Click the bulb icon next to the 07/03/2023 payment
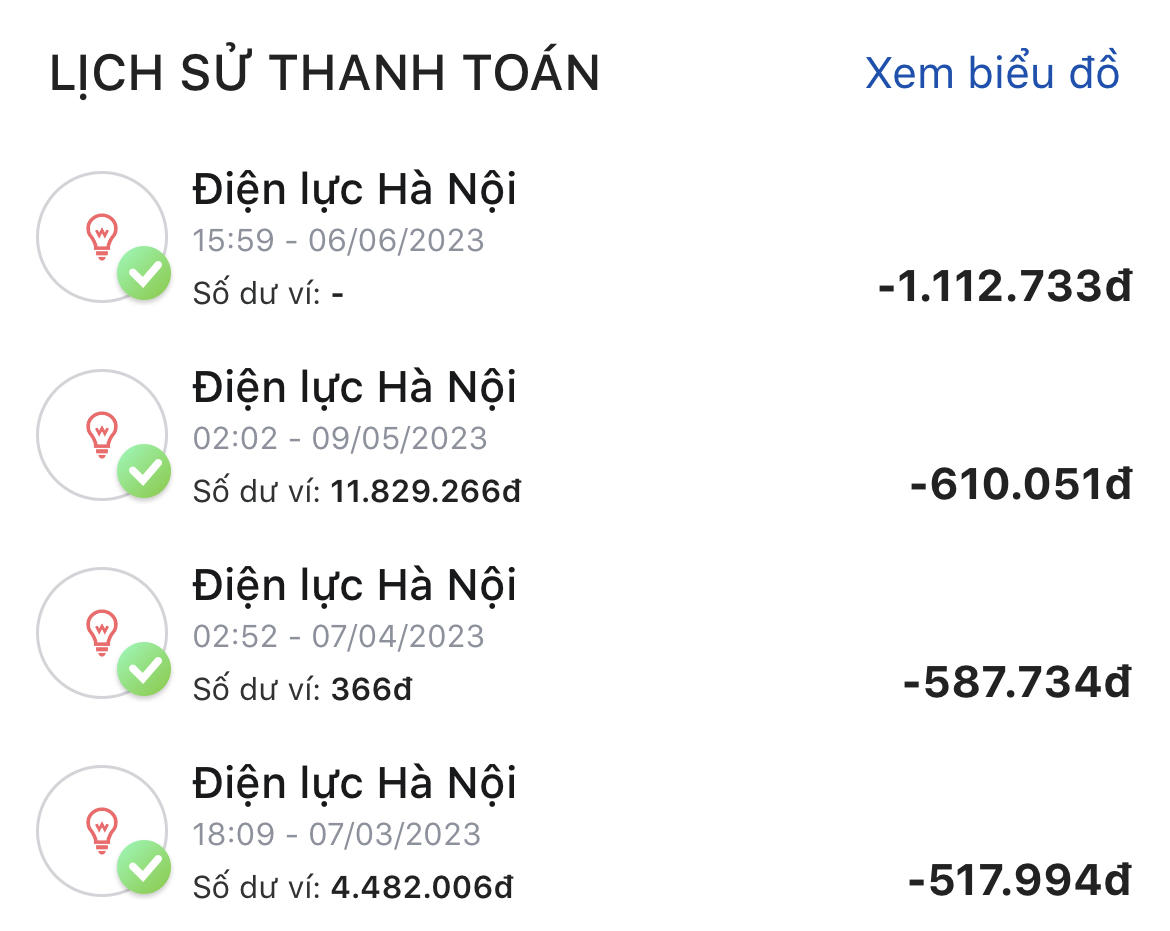The height and width of the screenshot is (931, 1170). 101,826
